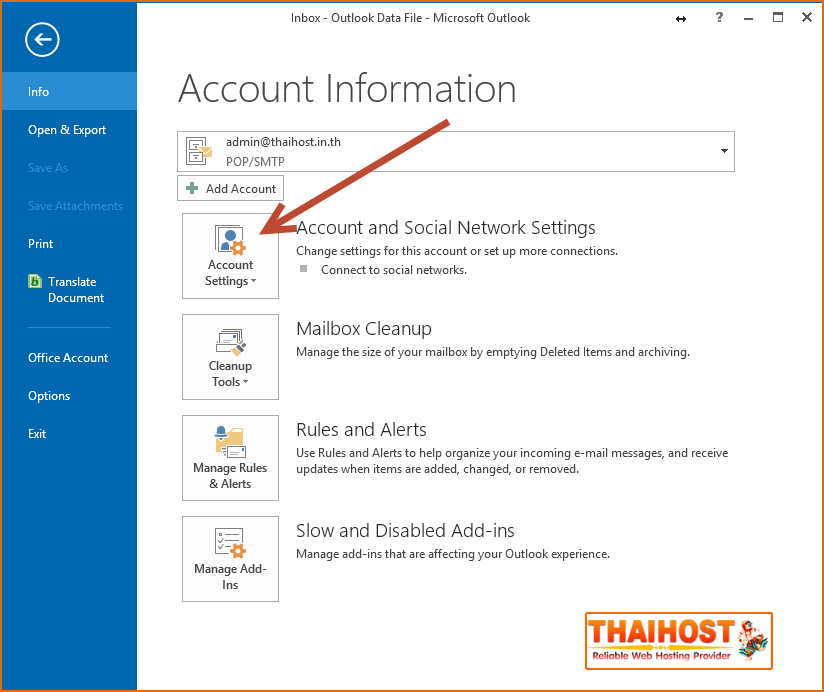Click the Help question mark icon
The height and width of the screenshot is (692, 824).
(x=719, y=17)
